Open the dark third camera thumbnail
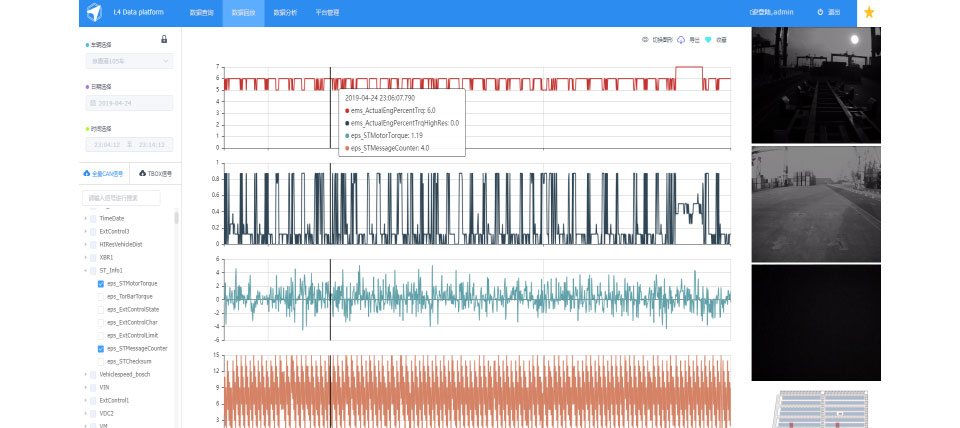The height and width of the screenshot is (428, 960). (816, 323)
